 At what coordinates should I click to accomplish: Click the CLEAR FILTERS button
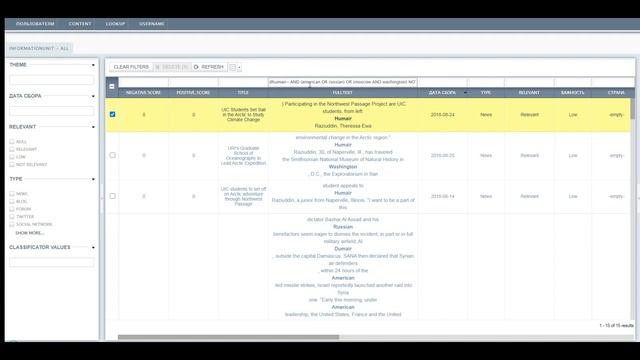(x=131, y=67)
